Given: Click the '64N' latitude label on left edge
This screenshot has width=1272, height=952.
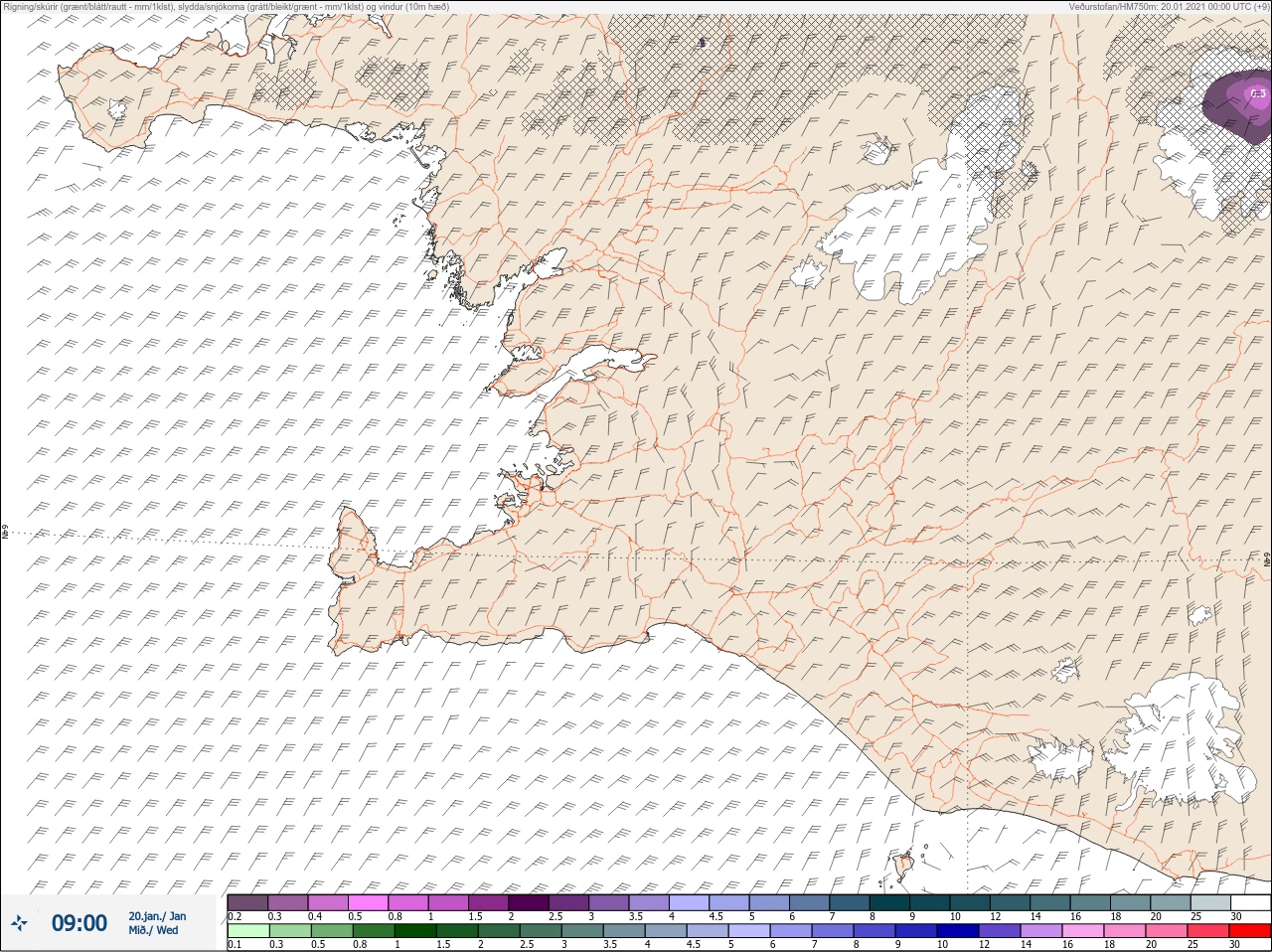Looking at the screenshot, I should click(5, 533).
